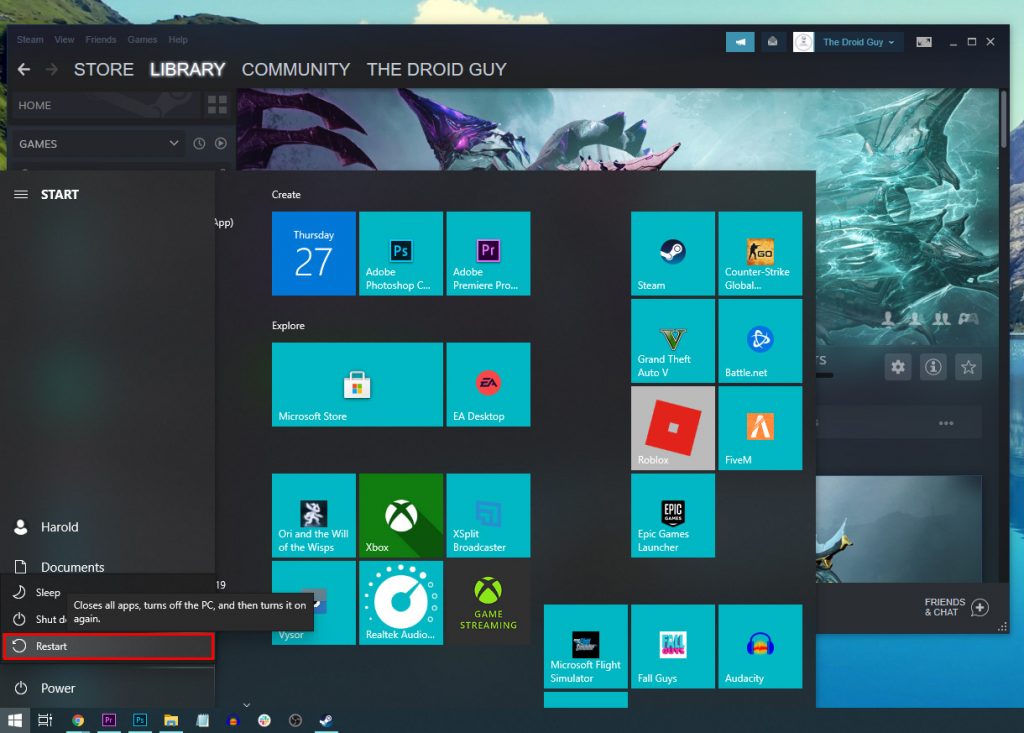Open the Steam inbox envelope icon
This screenshot has width=1024, height=733.
(x=773, y=42)
